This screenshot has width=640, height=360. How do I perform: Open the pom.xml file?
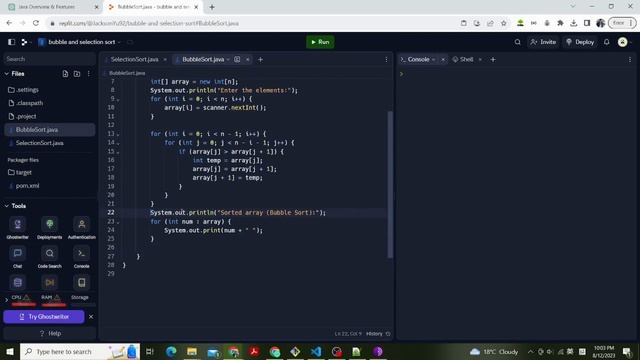tap(49, 186)
